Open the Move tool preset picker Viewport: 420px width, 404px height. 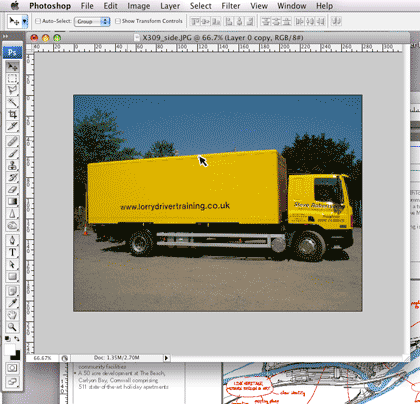24,21
